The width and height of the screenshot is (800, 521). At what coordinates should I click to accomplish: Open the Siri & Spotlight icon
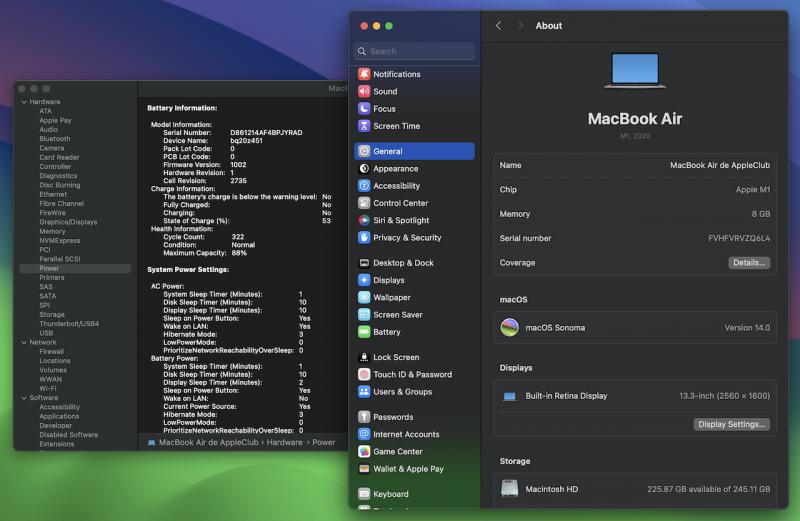(364, 220)
